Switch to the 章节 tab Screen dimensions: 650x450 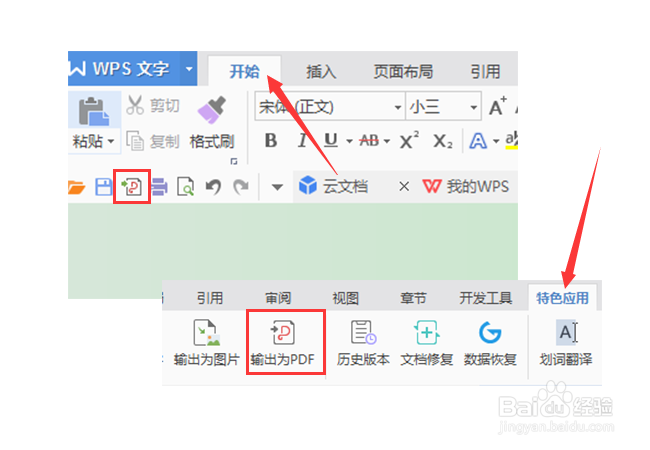pos(413,298)
